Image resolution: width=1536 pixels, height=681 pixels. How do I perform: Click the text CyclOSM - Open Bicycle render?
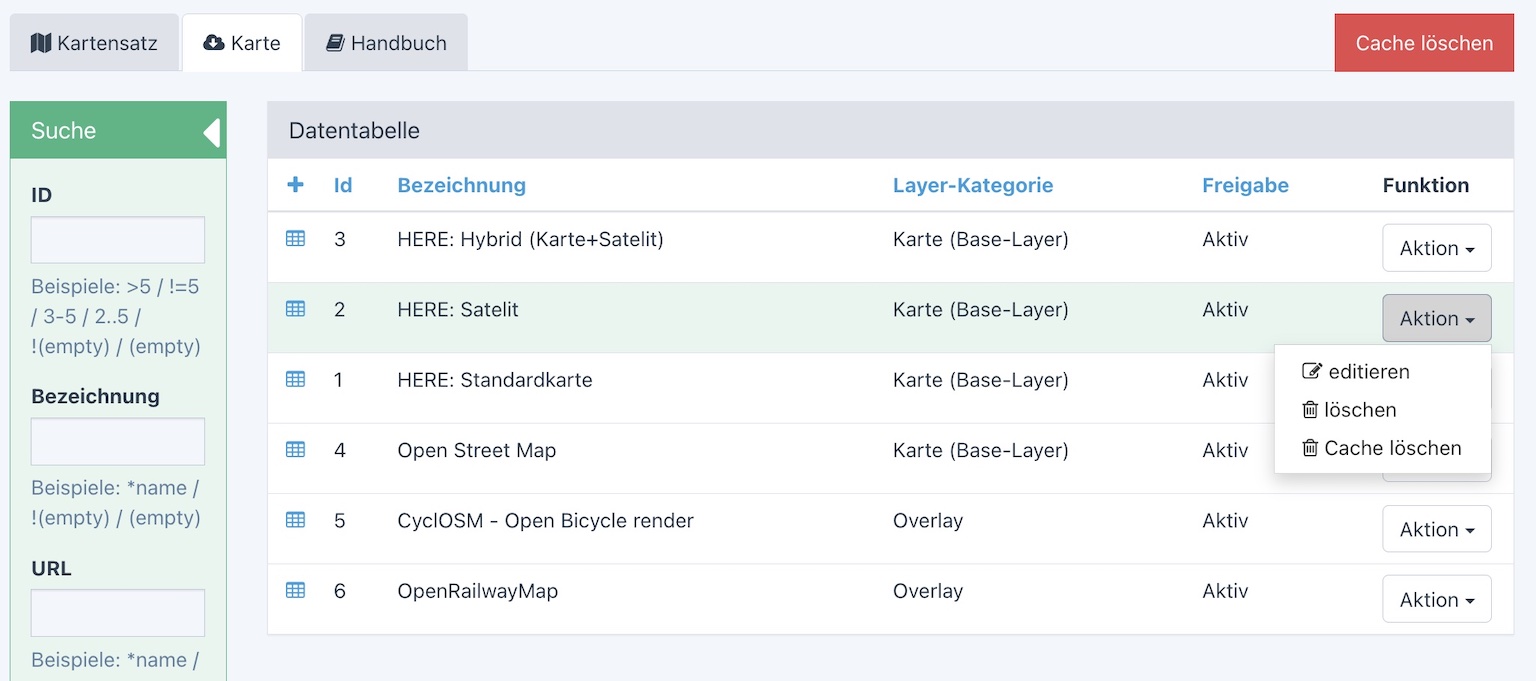coord(546,520)
